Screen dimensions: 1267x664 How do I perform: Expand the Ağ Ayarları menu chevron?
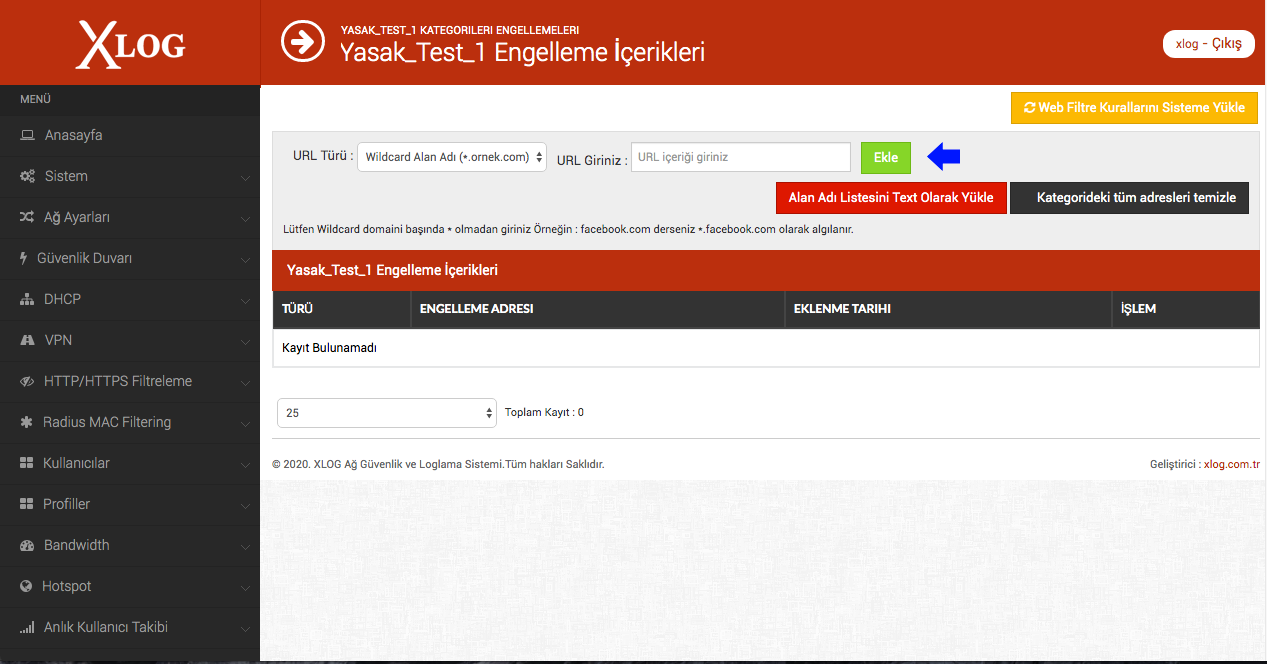pyautogui.click(x=245, y=219)
